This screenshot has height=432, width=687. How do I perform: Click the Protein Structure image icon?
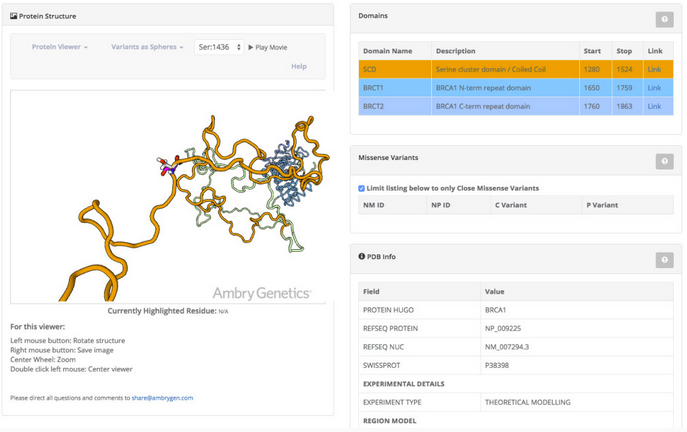[13, 17]
